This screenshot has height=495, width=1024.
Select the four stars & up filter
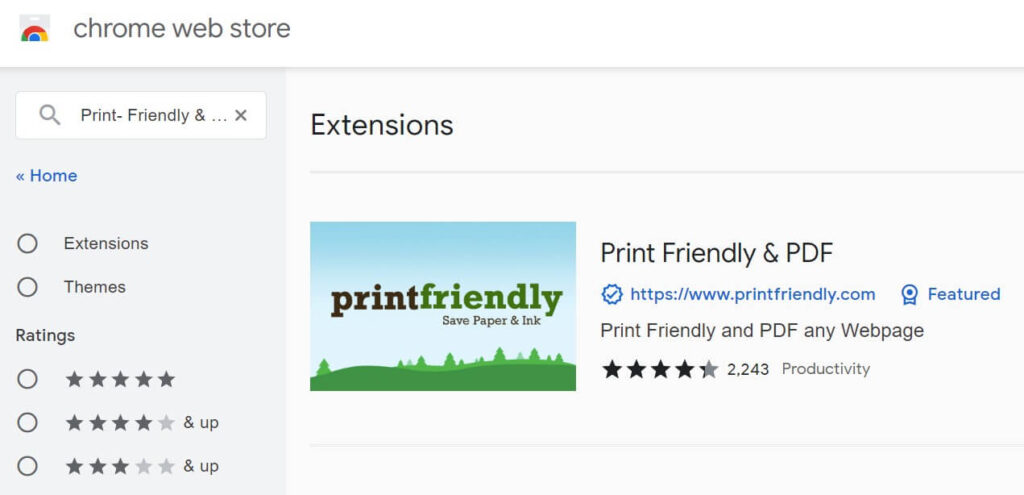pos(27,423)
